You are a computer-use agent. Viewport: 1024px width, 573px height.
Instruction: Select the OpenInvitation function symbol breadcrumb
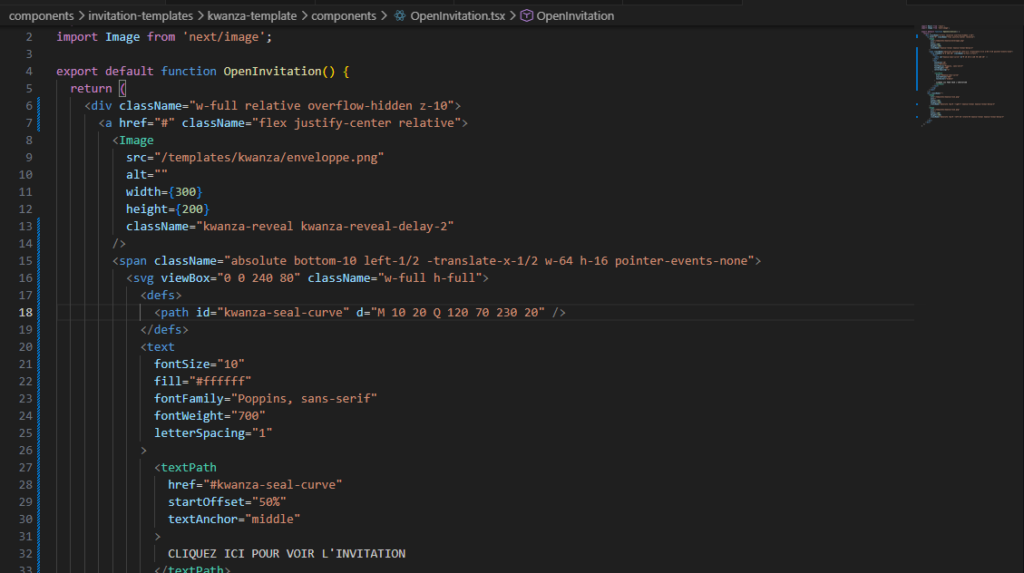click(x=575, y=16)
